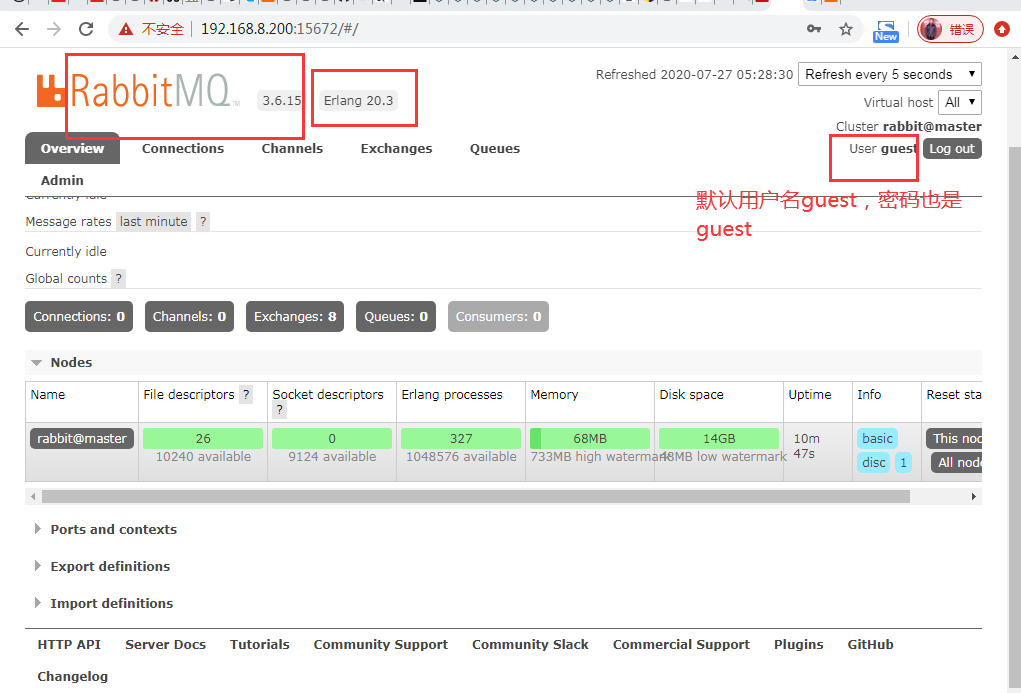1021x693 pixels.
Task: Click the File descriptors help icon
Action: (x=246, y=394)
